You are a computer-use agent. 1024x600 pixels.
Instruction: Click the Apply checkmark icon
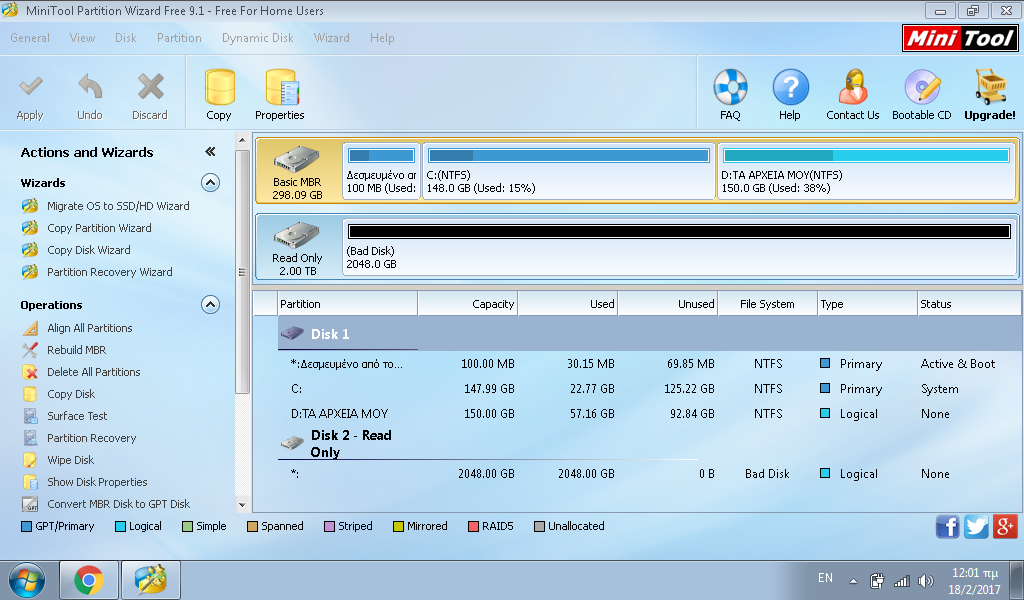(31, 87)
